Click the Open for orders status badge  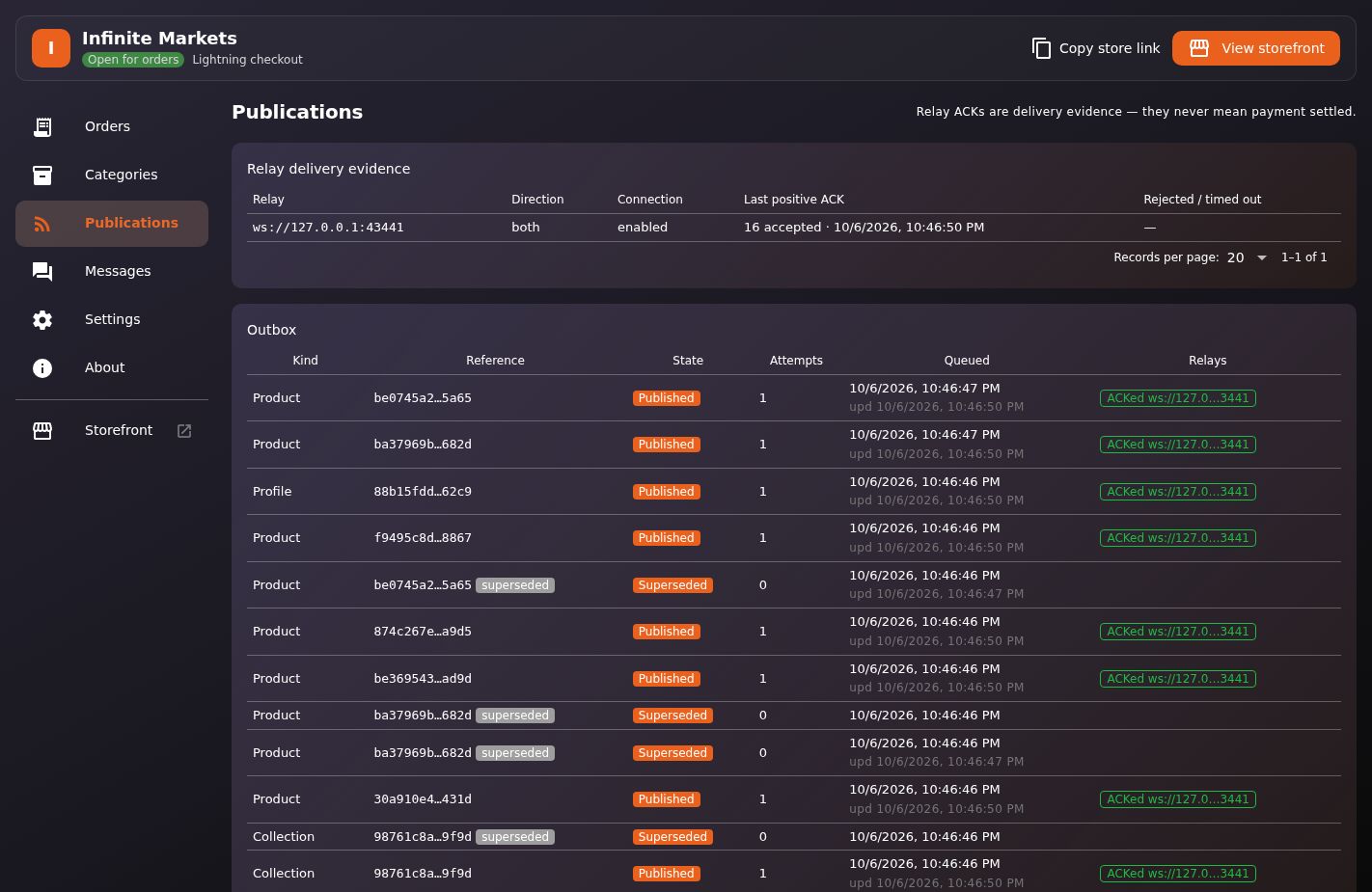133,60
